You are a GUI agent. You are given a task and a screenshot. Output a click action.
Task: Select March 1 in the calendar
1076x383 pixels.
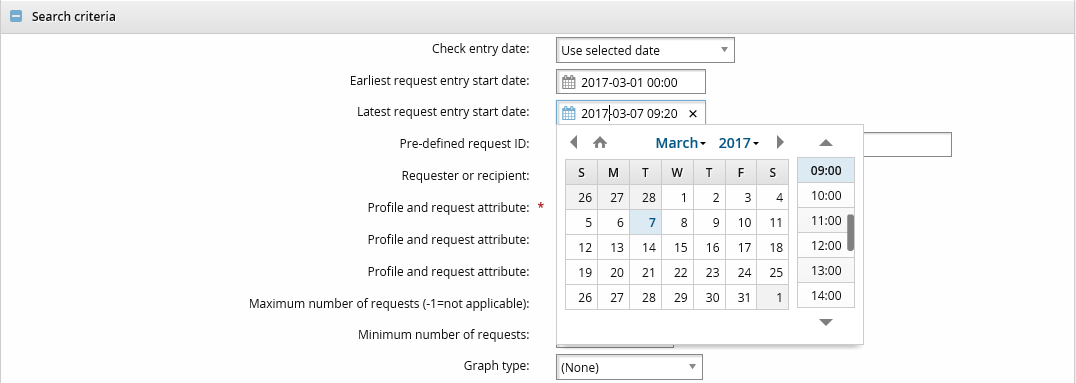[677, 198]
